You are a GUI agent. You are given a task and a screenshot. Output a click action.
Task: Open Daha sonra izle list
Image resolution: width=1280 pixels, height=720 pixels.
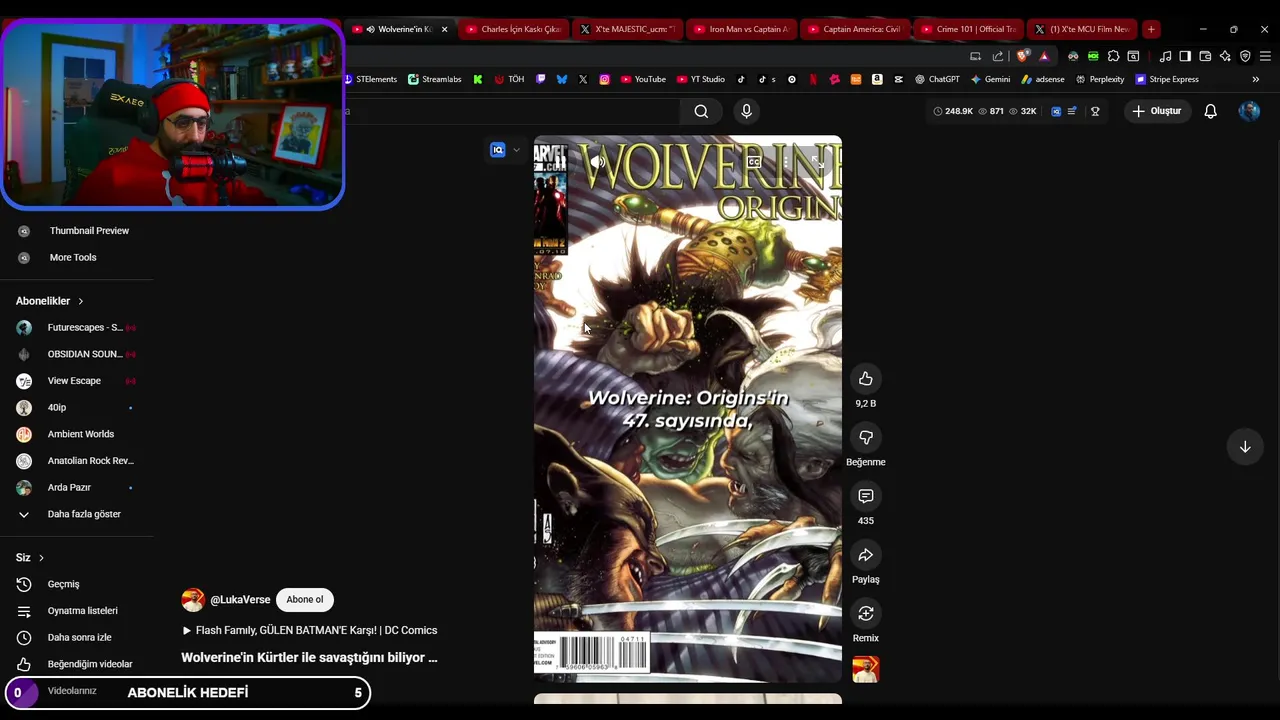pos(79,637)
